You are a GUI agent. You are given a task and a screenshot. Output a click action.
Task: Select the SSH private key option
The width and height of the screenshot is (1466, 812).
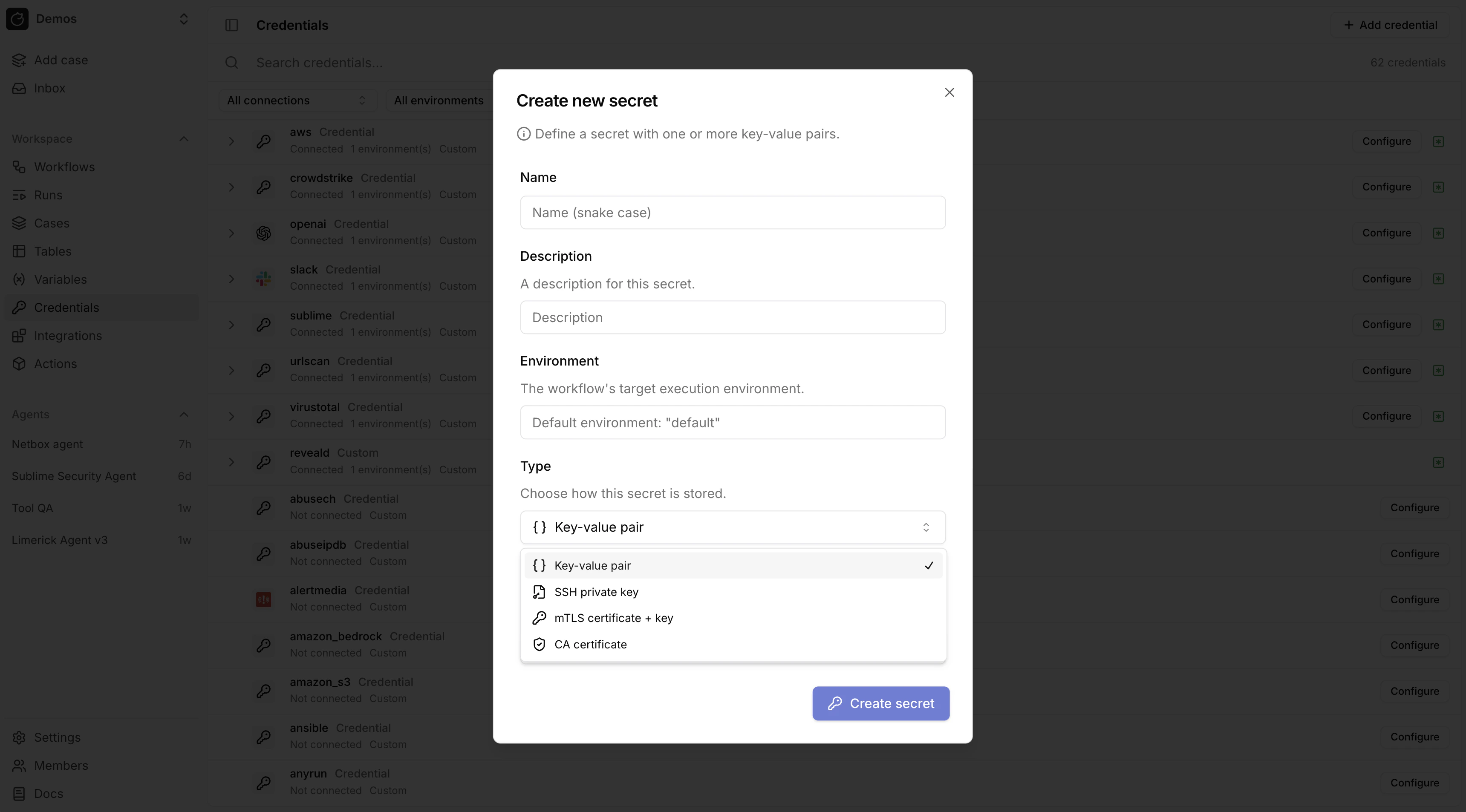pyautogui.click(x=596, y=592)
